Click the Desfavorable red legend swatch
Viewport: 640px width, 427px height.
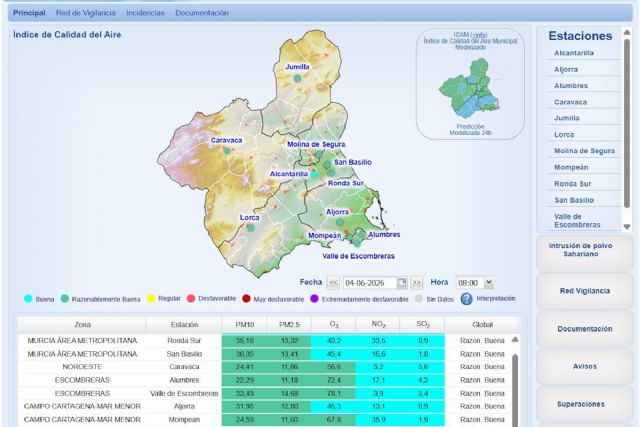[191, 299]
